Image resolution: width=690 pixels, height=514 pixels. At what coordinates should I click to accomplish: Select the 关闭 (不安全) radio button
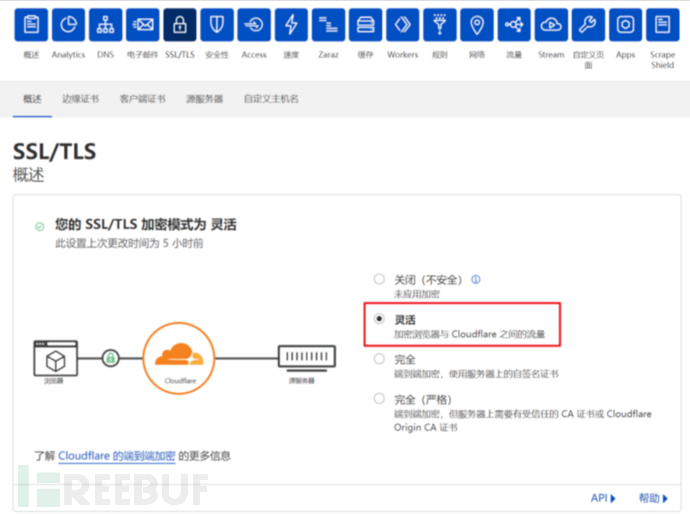(x=379, y=279)
